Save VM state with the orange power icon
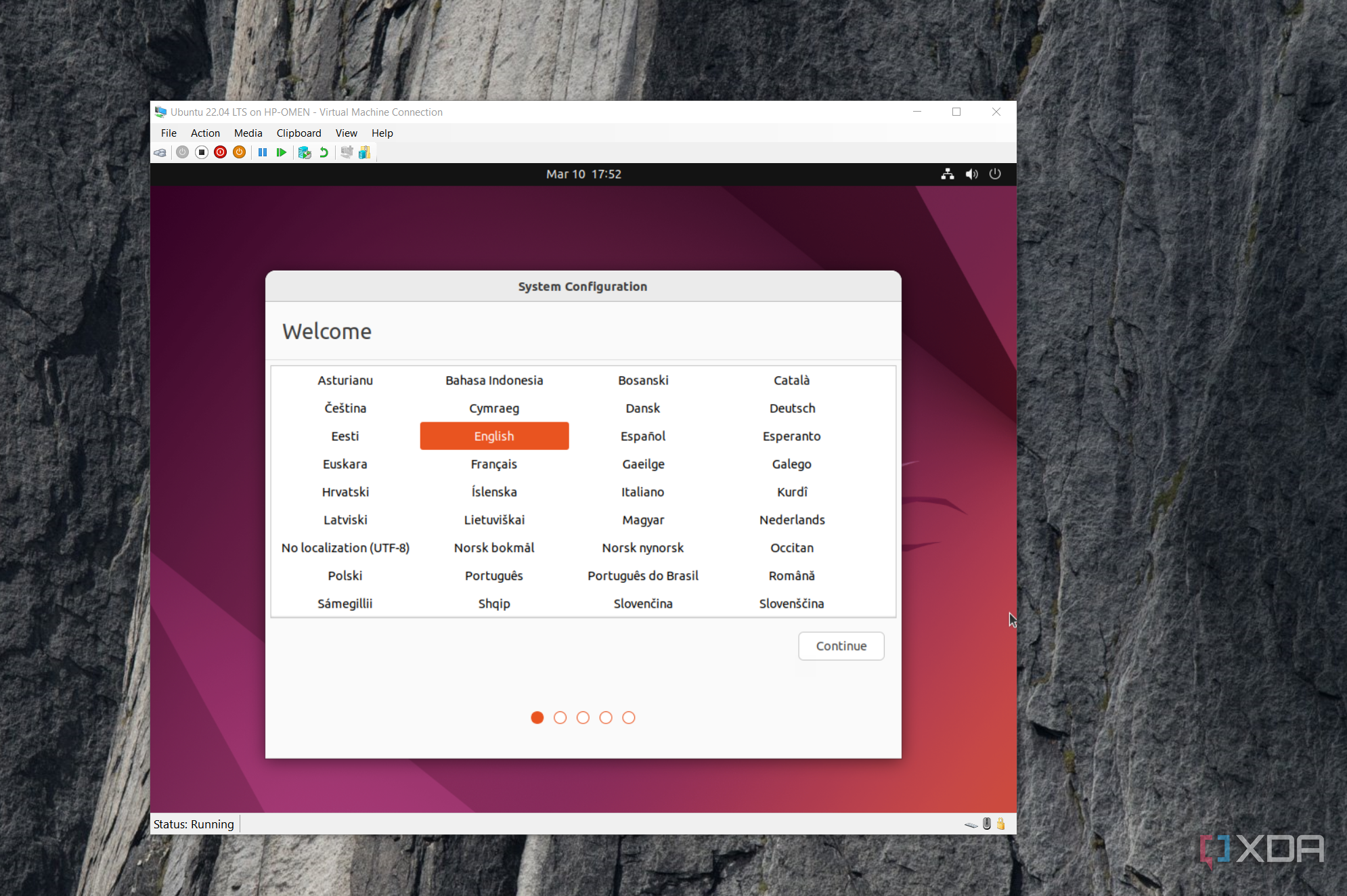1347x896 pixels. [x=239, y=153]
